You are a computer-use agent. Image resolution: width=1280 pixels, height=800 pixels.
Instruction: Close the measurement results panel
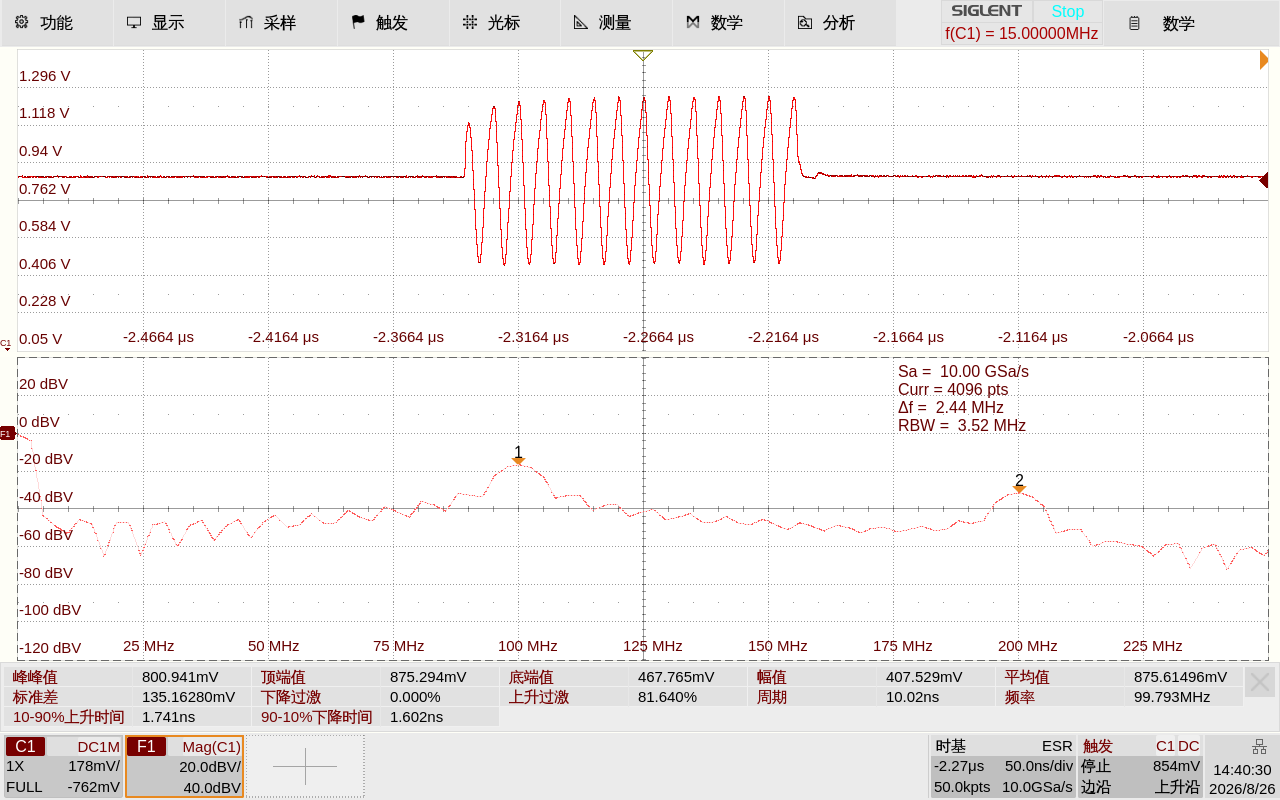(1260, 682)
